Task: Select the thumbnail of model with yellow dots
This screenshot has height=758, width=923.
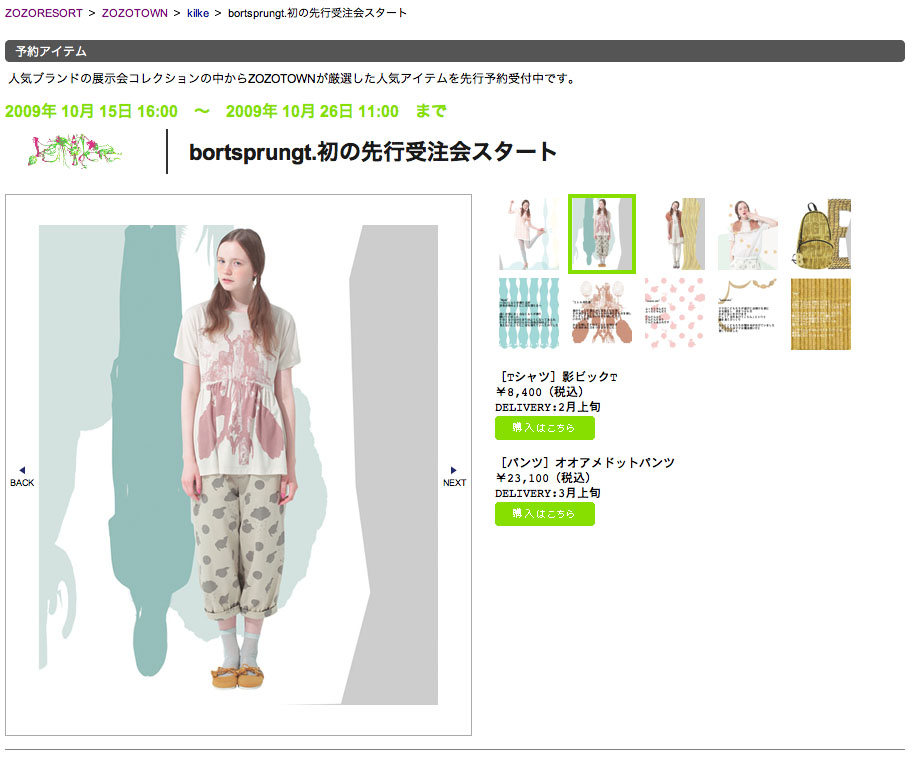Action: pos(748,234)
